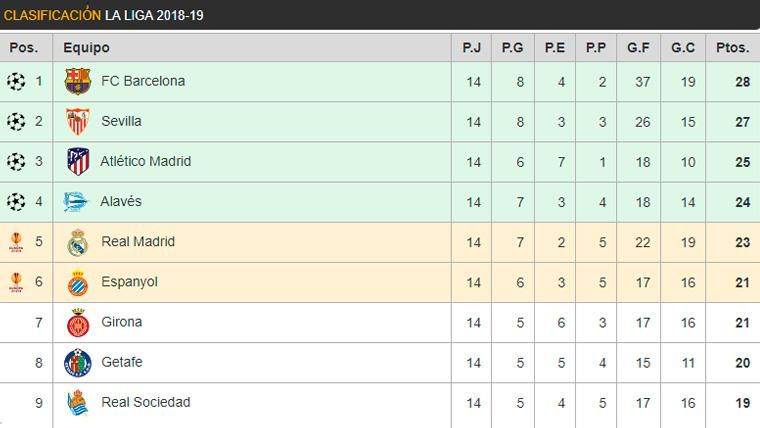
Task: Click the Alavés club crest
Action: pyautogui.click(x=77, y=202)
